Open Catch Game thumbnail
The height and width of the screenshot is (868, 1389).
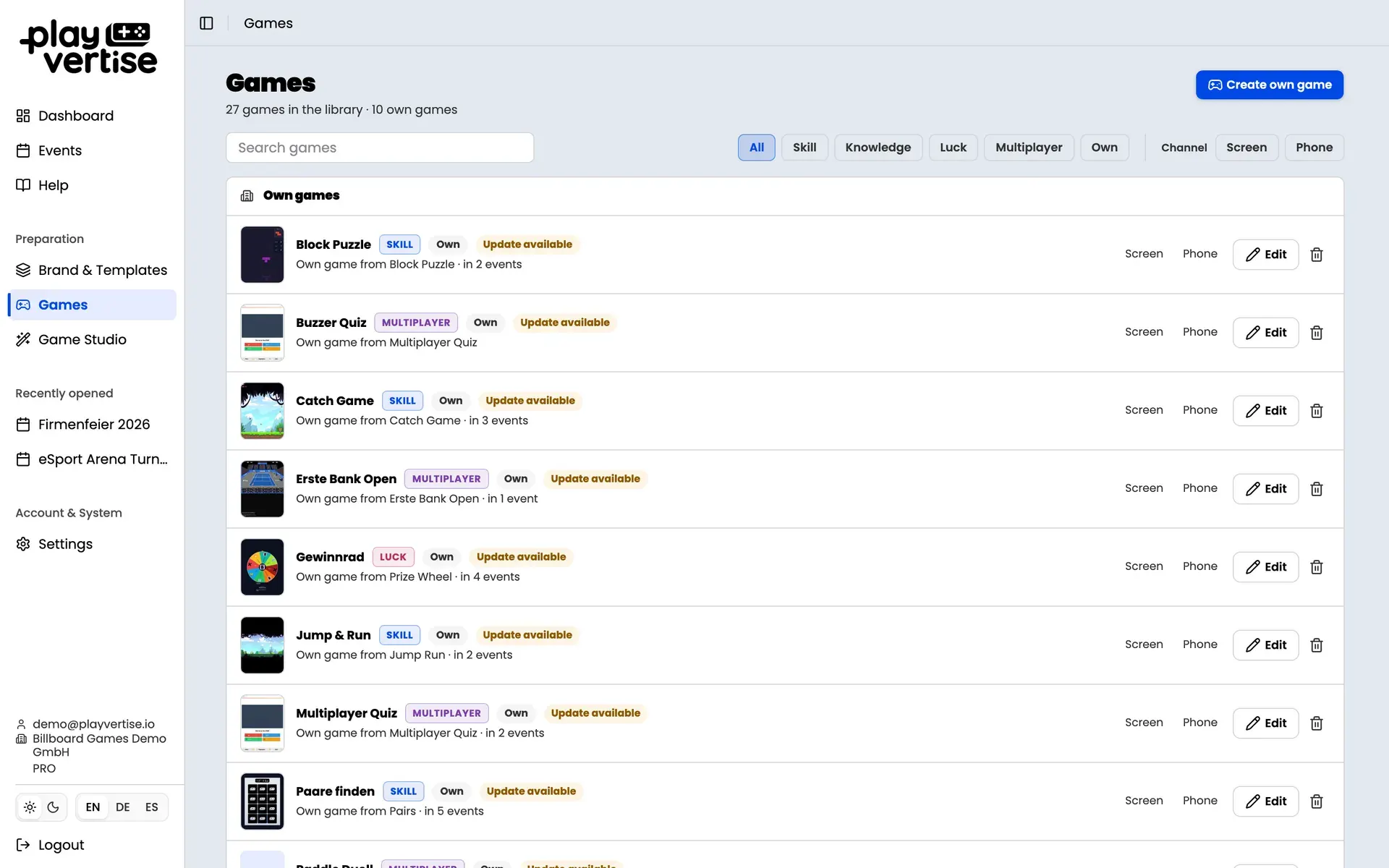point(262,411)
